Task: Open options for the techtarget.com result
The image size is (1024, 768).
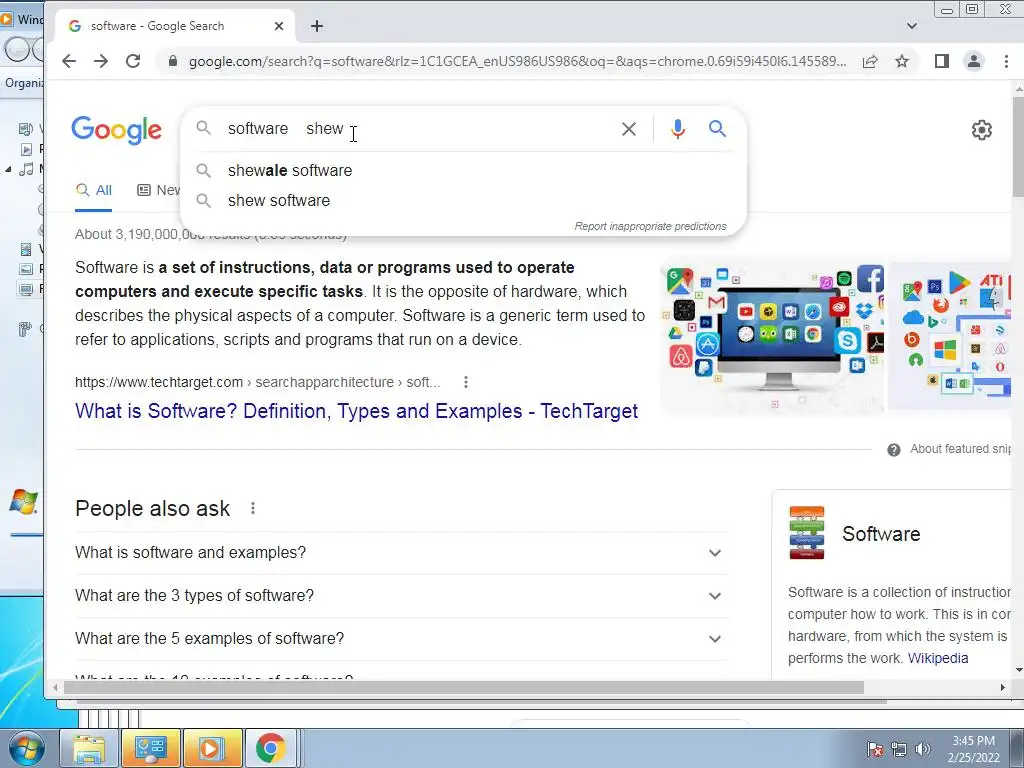Action: (x=466, y=382)
